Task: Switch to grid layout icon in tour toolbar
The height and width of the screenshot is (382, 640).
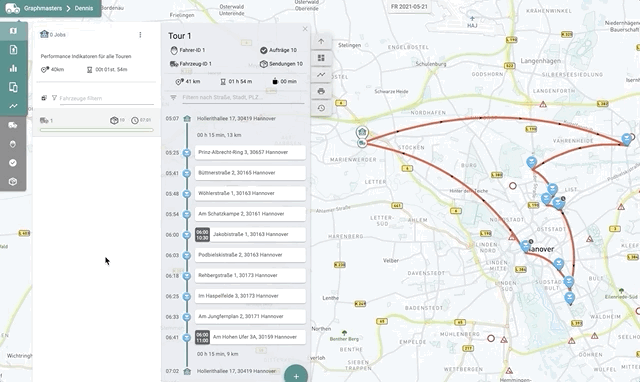Action: coord(321,58)
